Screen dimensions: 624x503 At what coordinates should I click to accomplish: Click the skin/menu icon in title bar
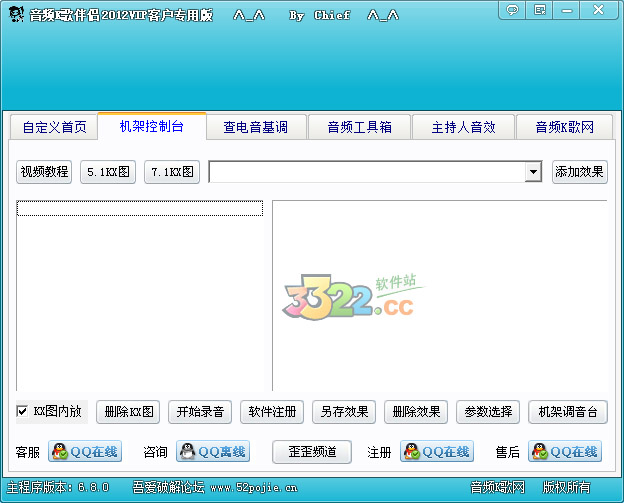coord(540,10)
